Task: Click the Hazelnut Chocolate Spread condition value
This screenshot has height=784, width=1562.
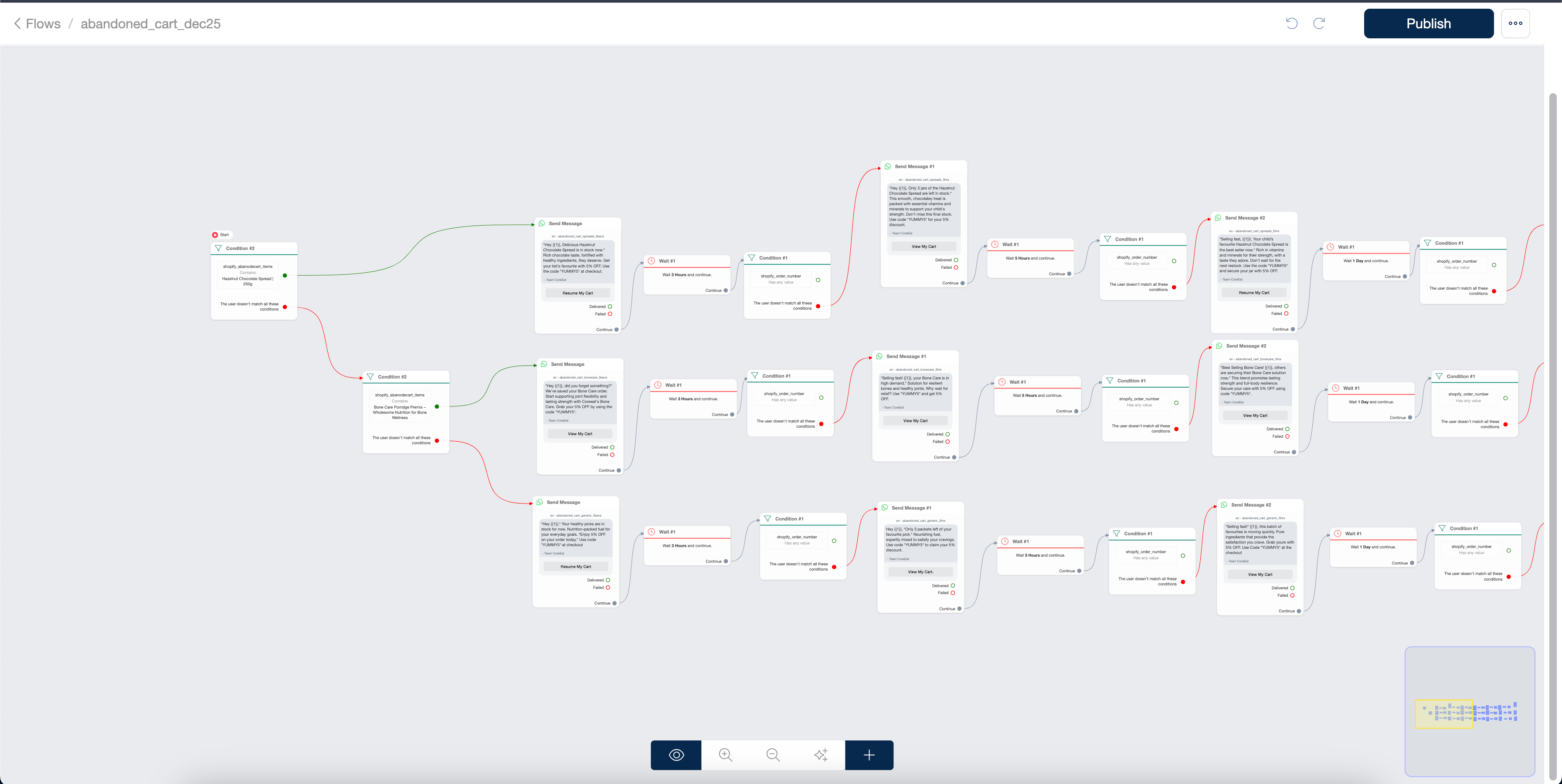Action: (248, 281)
